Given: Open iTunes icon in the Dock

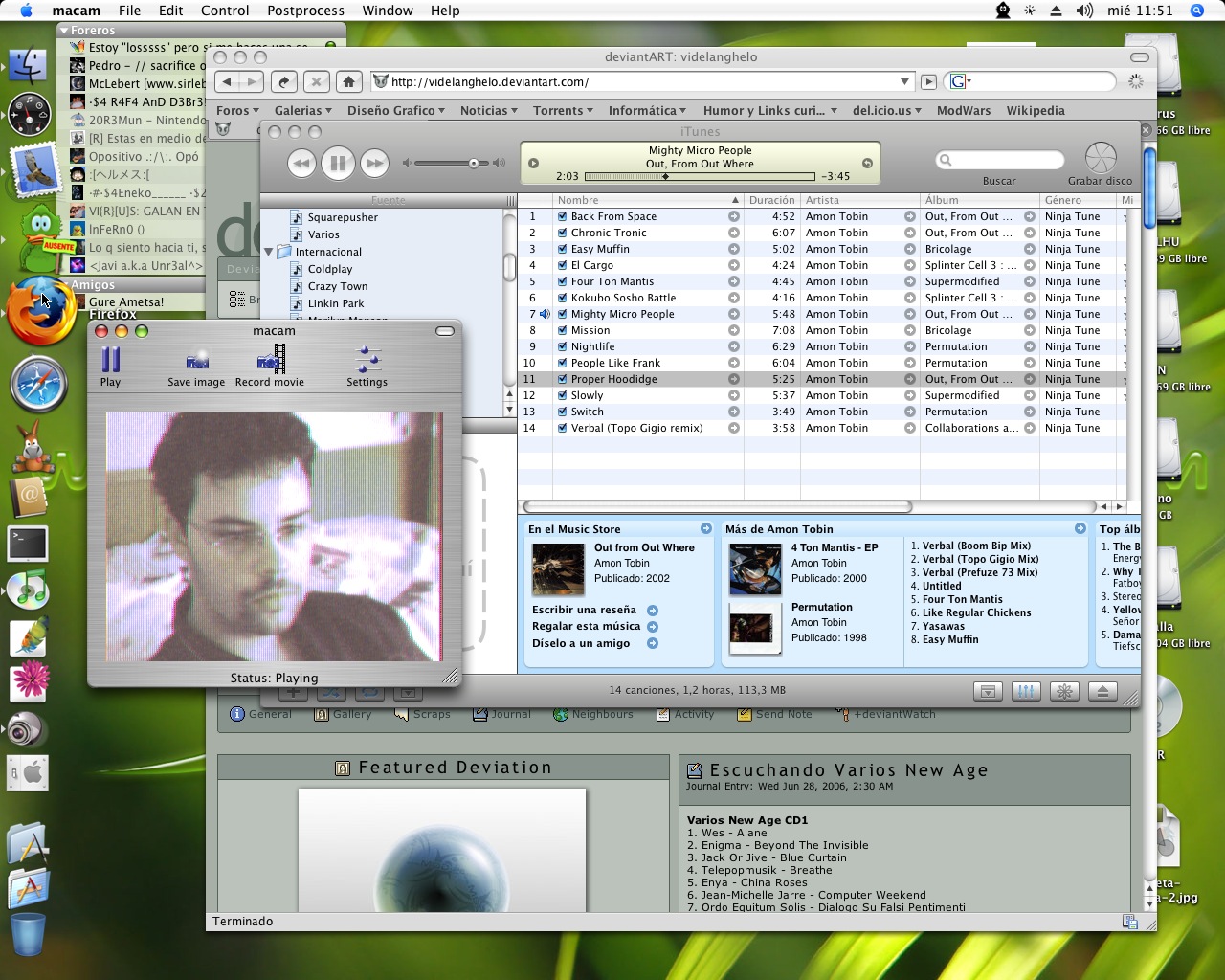Looking at the screenshot, I should (x=30, y=590).
